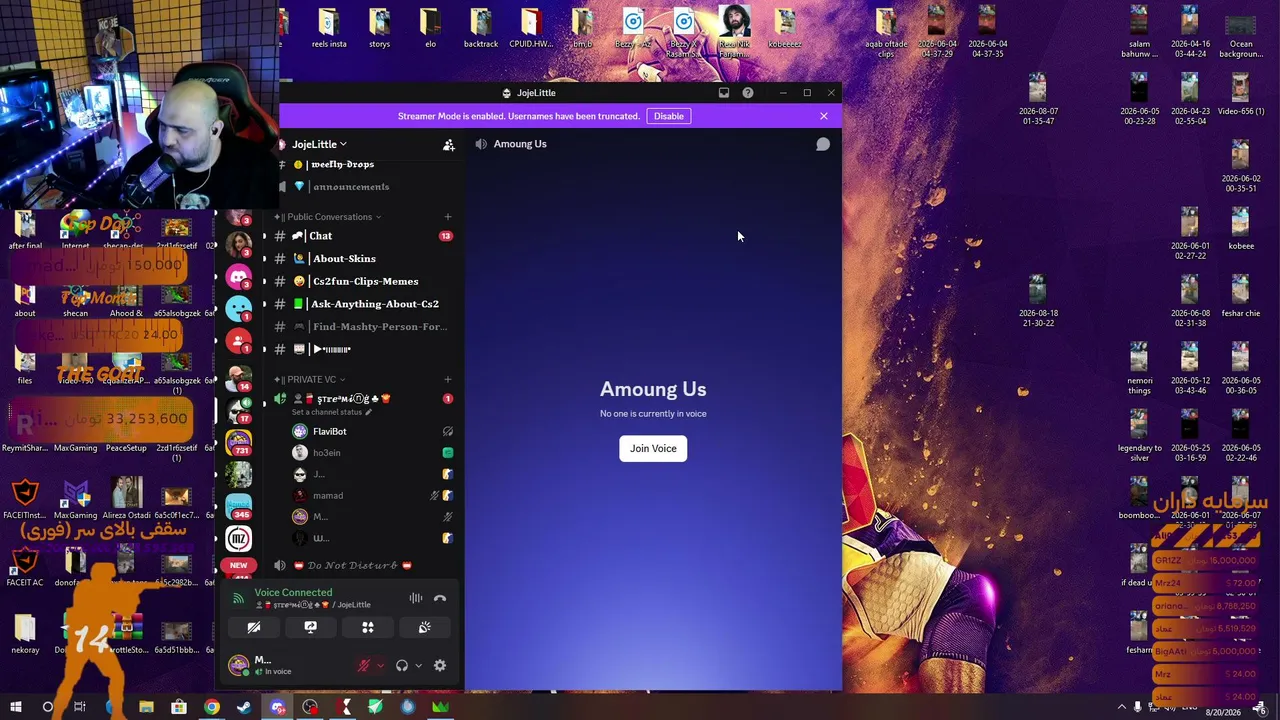Toggle deafen headphones in user panel

tap(402, 666)
